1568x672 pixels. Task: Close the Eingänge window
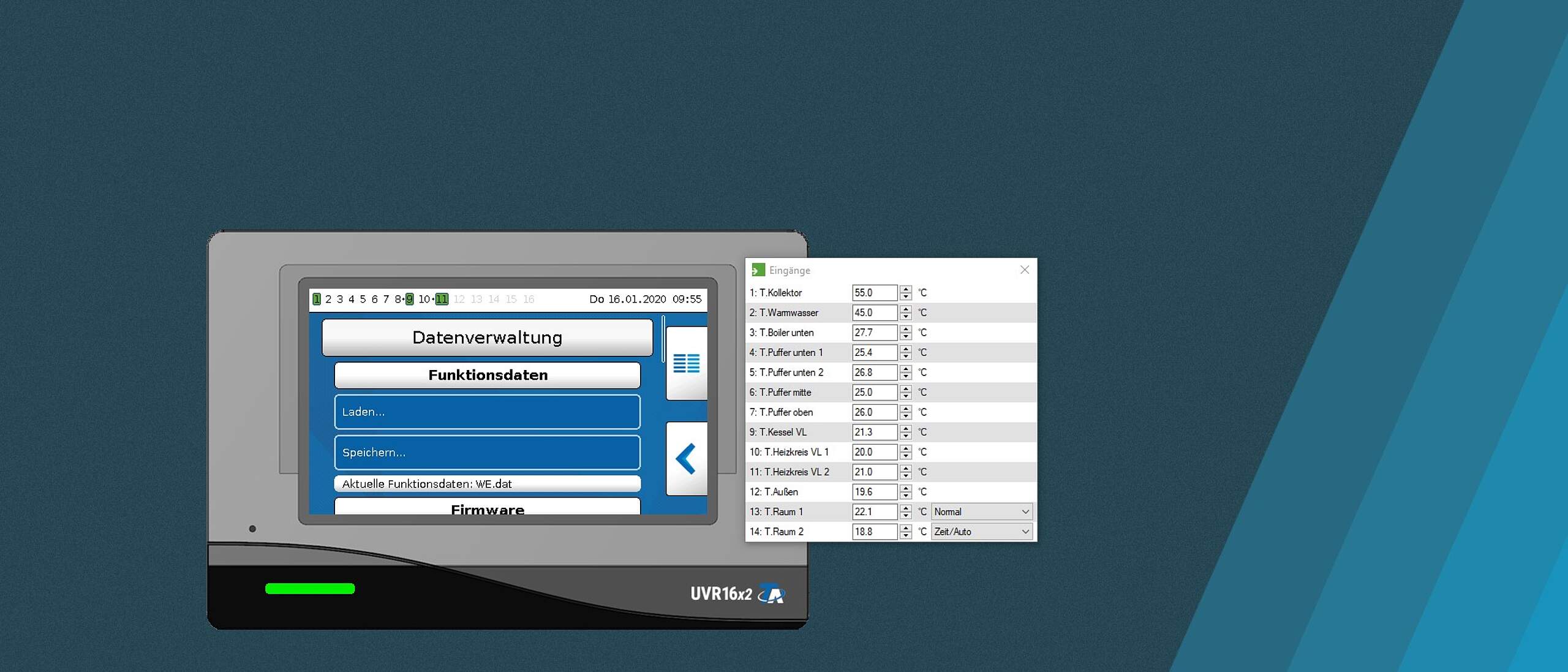tap(1024, 270)
